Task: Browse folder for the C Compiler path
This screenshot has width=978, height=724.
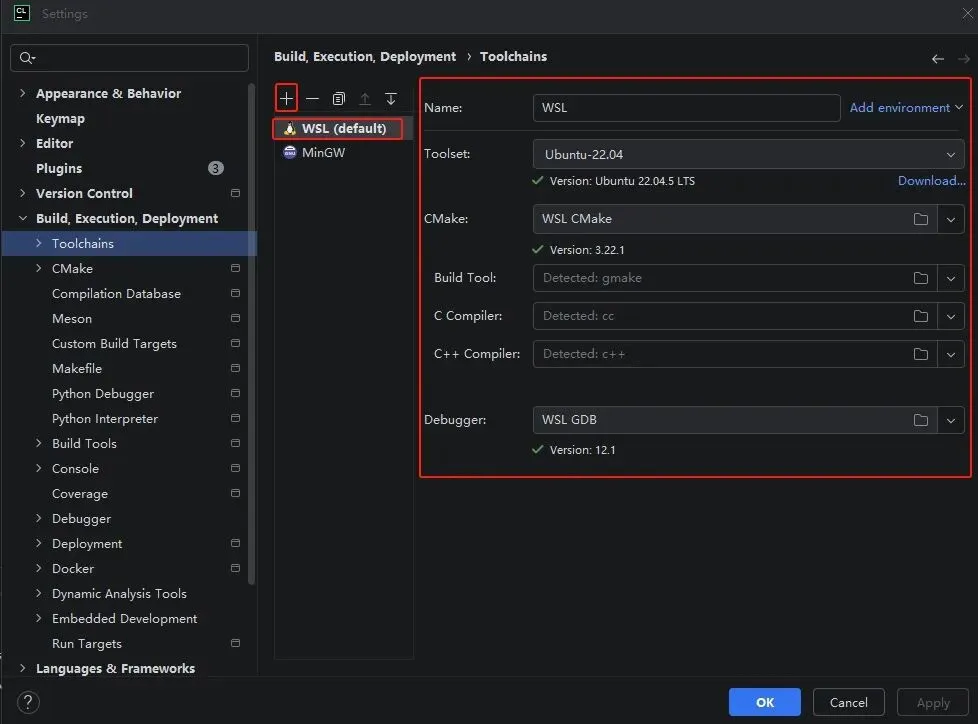Action: (921, 316)
